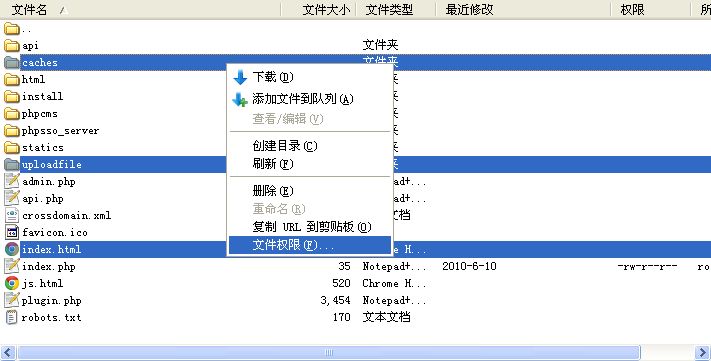The image size is (711, 361).
Task: Click the index.php Notepad file icon
Action: coord(12,266)
